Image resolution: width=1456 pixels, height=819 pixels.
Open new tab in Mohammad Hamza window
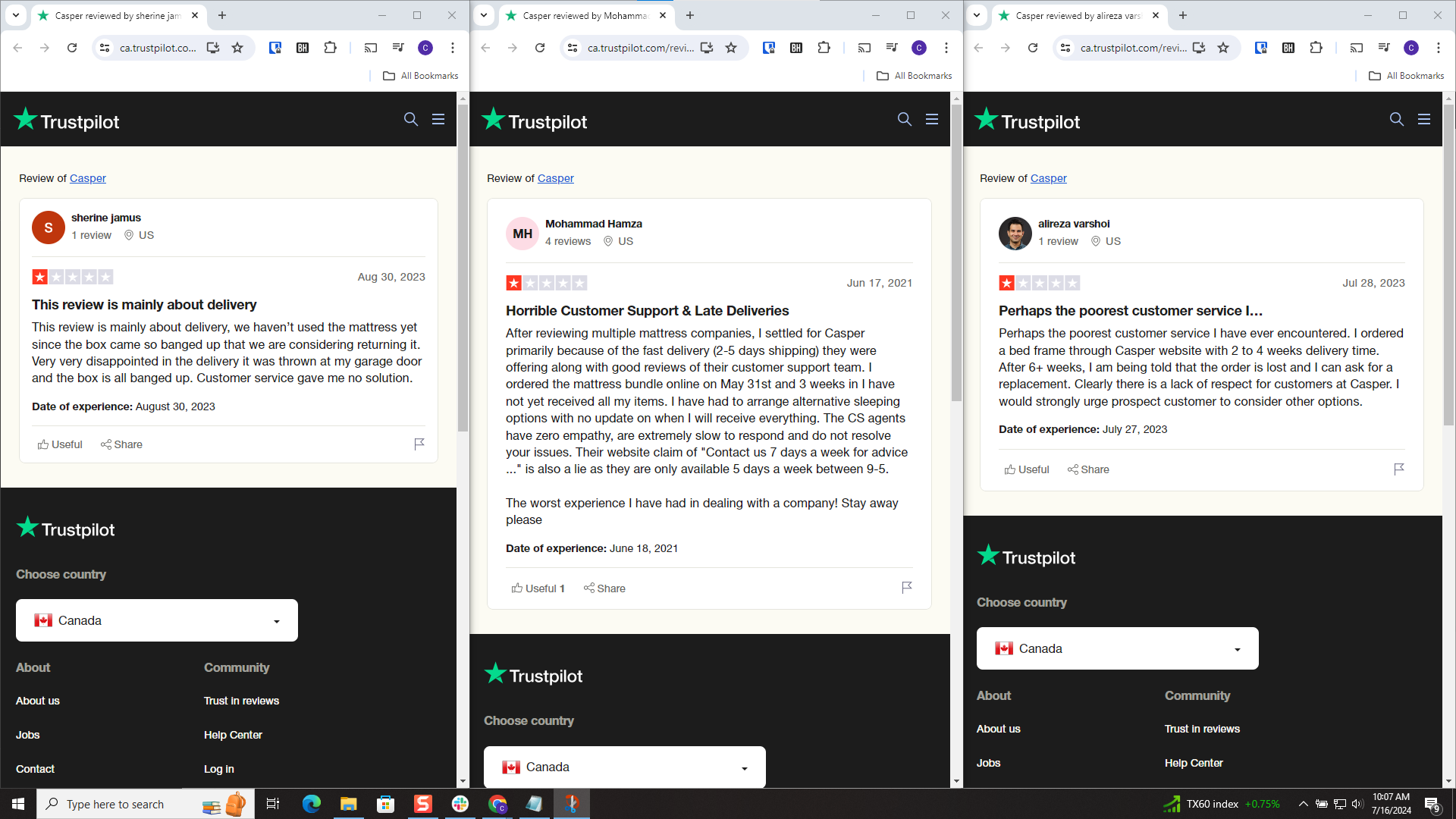point(690,15)
